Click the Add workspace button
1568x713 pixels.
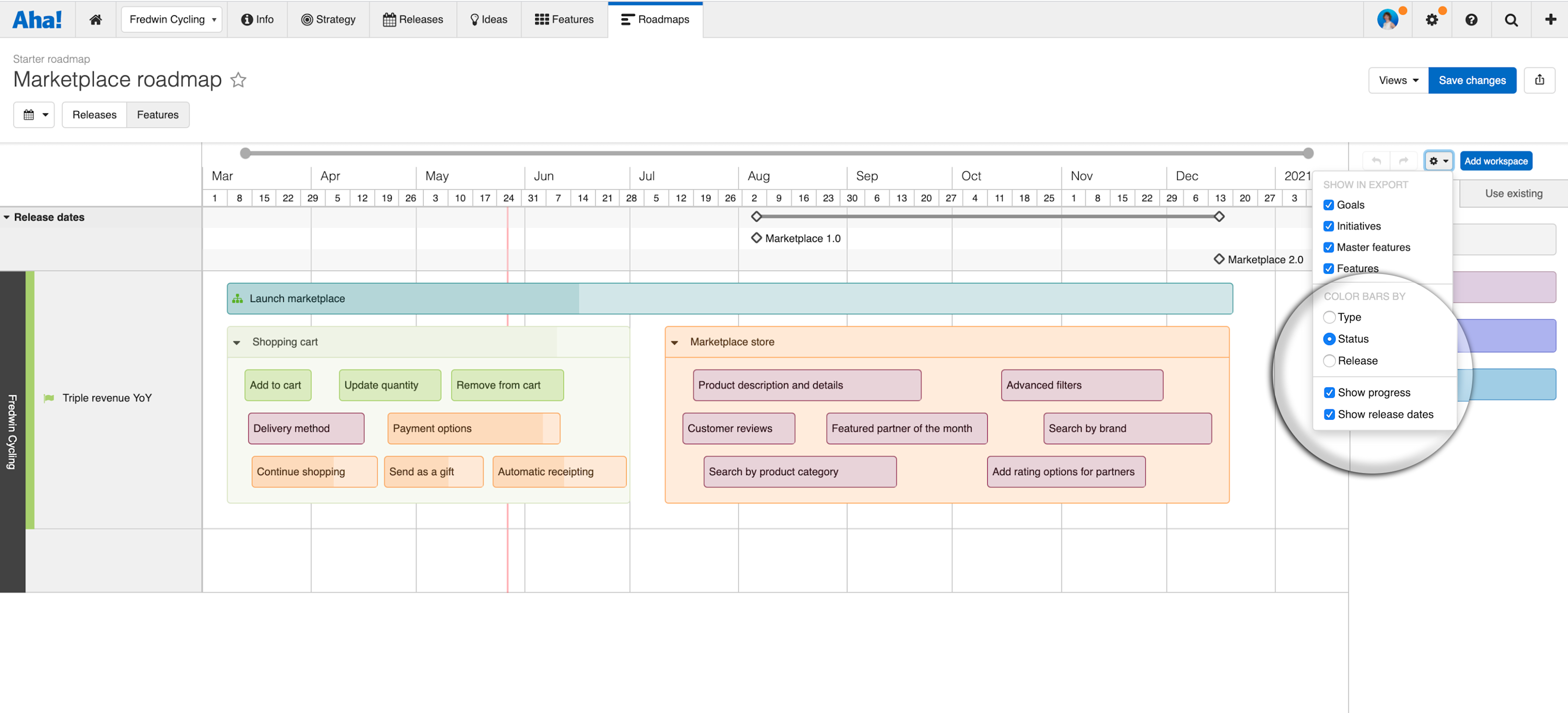pos(1496,161)
